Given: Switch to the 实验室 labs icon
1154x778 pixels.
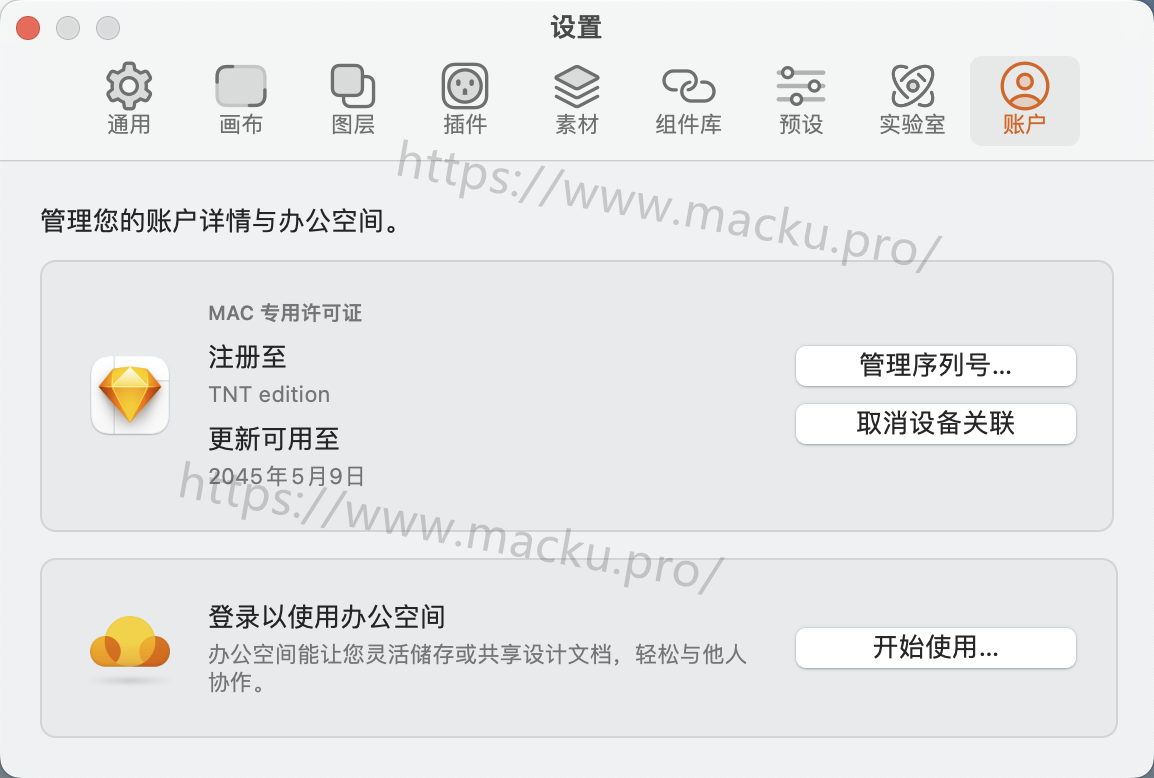Looking at the screenshot, I should coord(913,85).
